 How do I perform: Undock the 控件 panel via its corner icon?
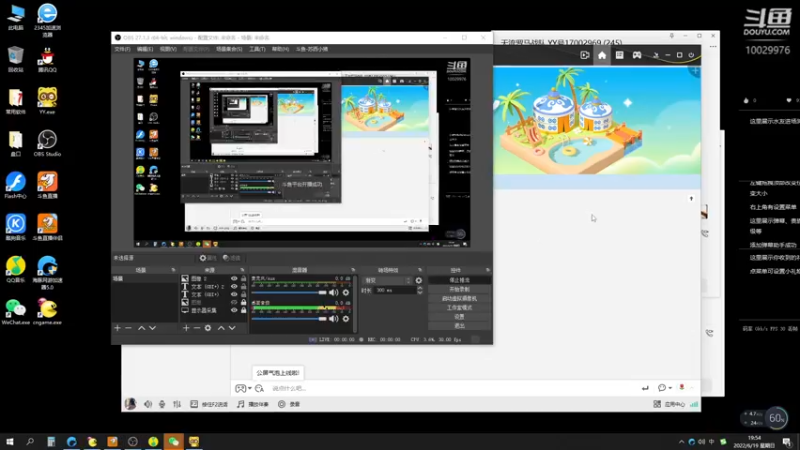[488, 270]
